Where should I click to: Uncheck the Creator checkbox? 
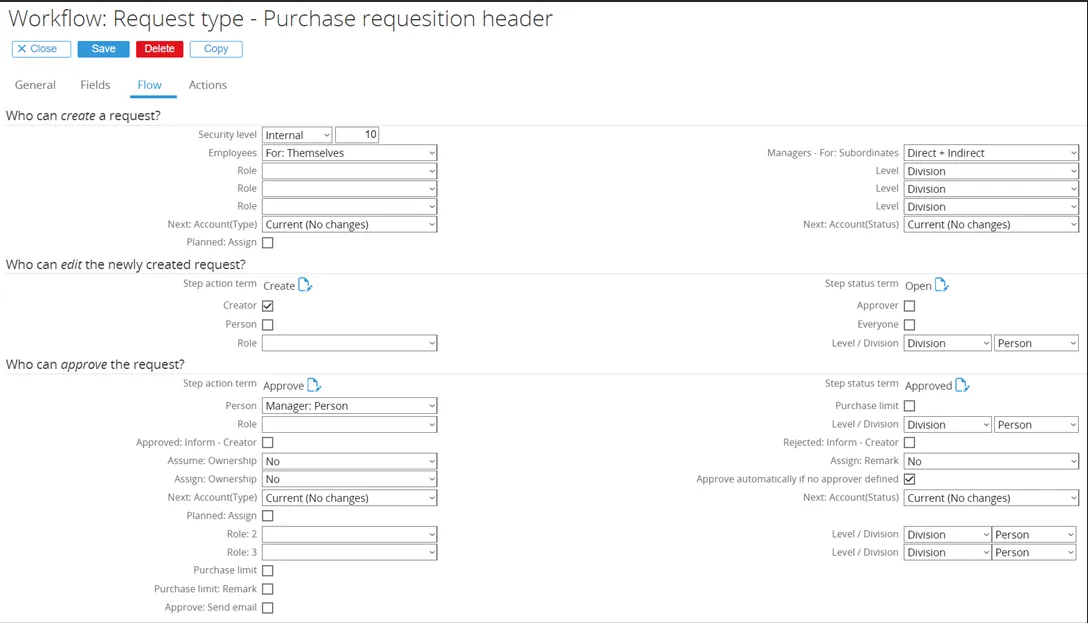pyautogui.click(x=267, y=306)
